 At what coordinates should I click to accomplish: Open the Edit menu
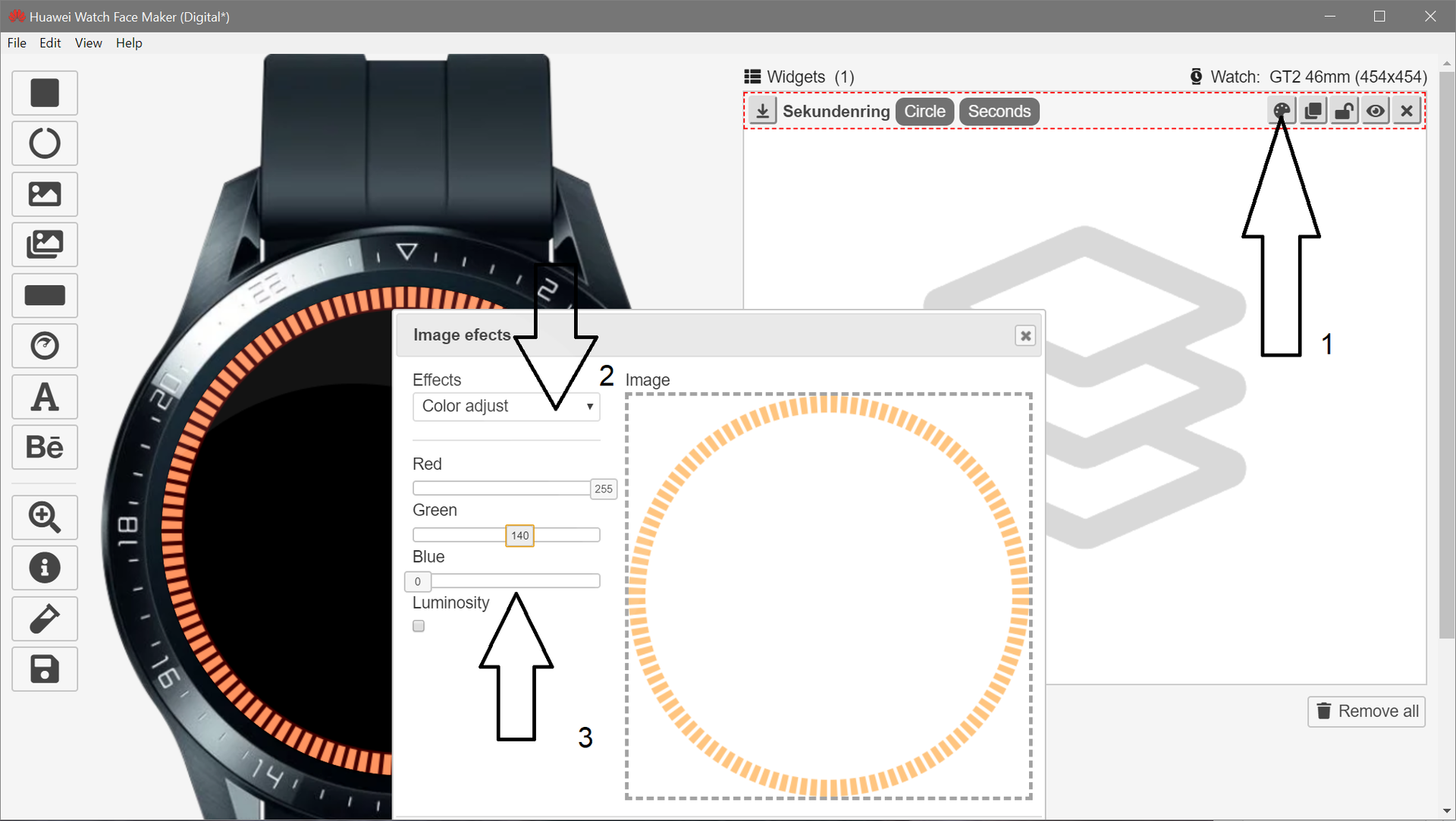point(50,43)
